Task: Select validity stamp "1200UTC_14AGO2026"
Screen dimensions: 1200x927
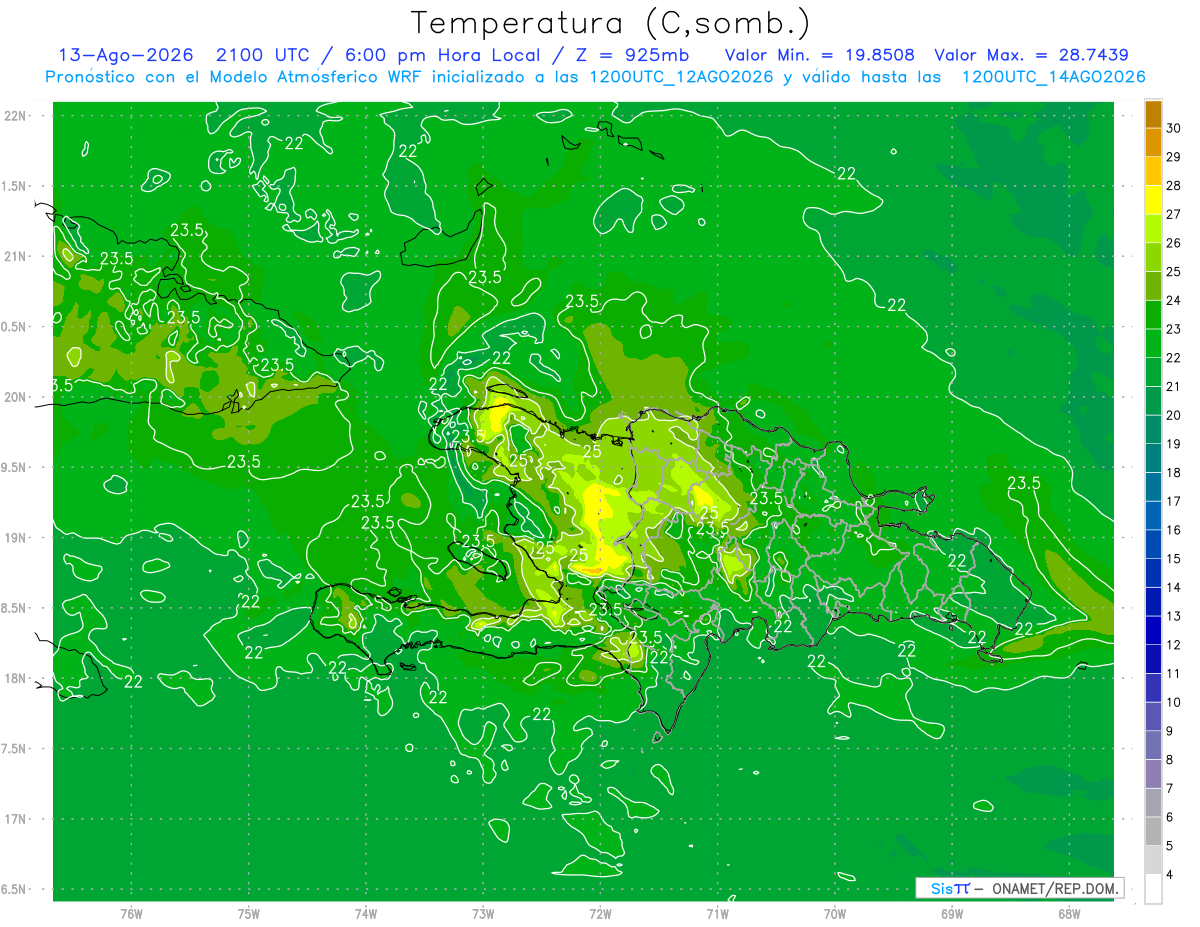Action: pyautogui.click(x=1053, y=77)
